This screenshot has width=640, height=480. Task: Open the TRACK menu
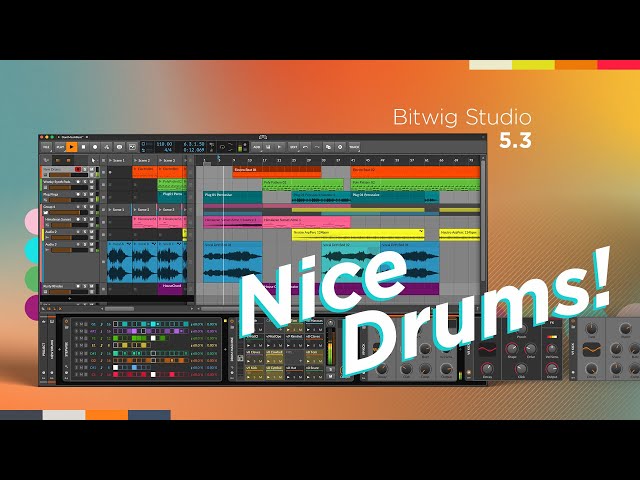point(354,147)
